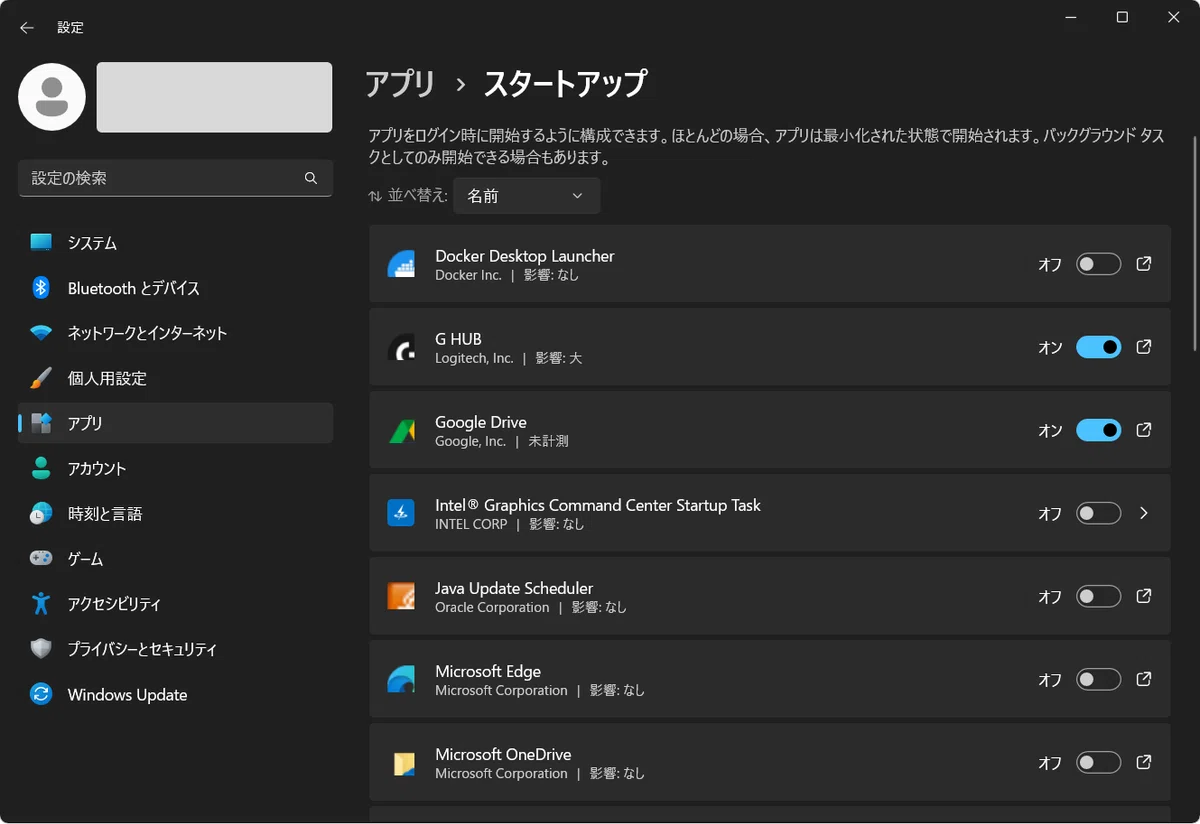Click the back arrow in the title bar
This screenshot has width=1200, height=824.
(27, 28)
